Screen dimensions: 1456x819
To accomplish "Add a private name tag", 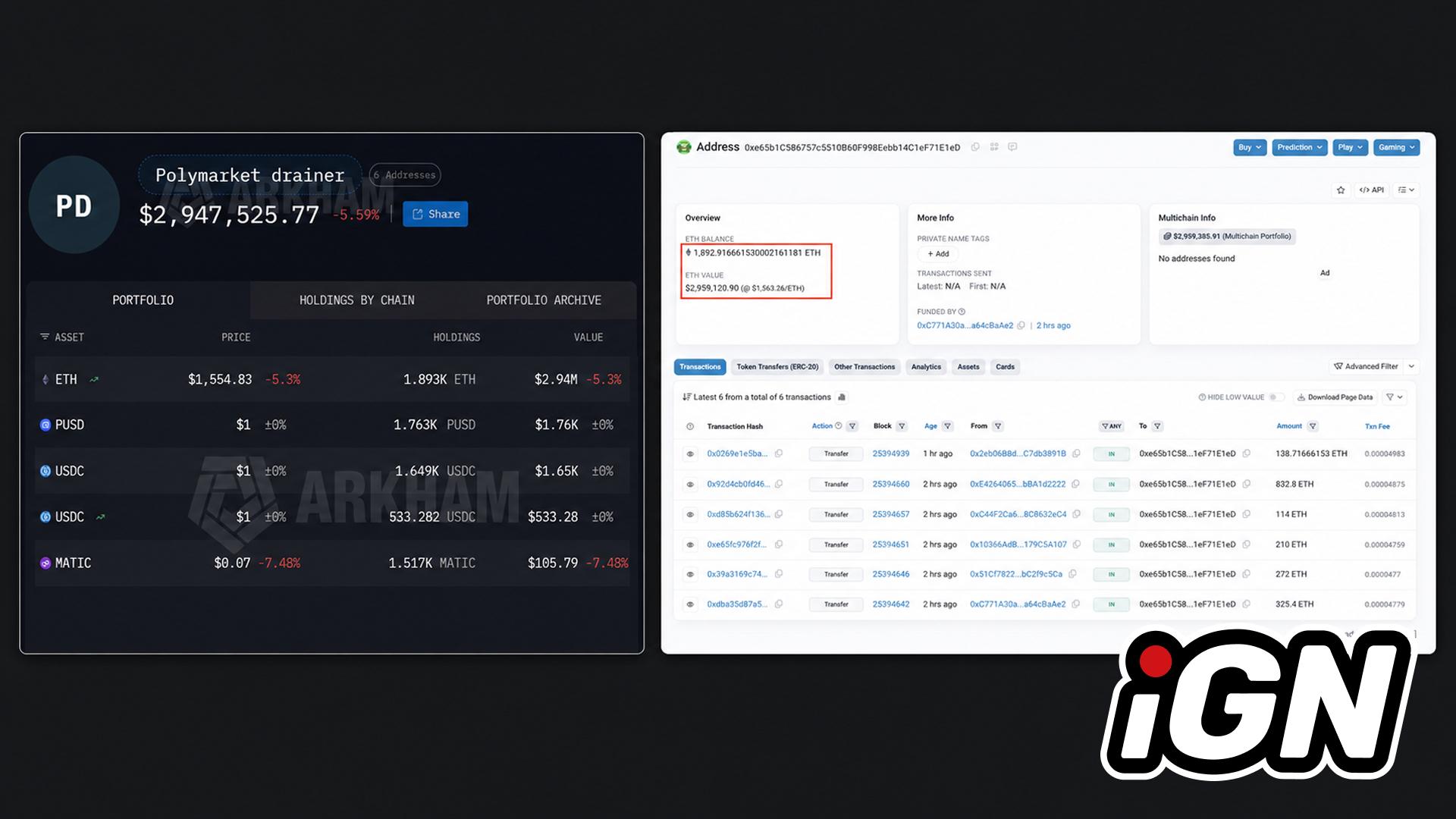I will pos(938,254).
